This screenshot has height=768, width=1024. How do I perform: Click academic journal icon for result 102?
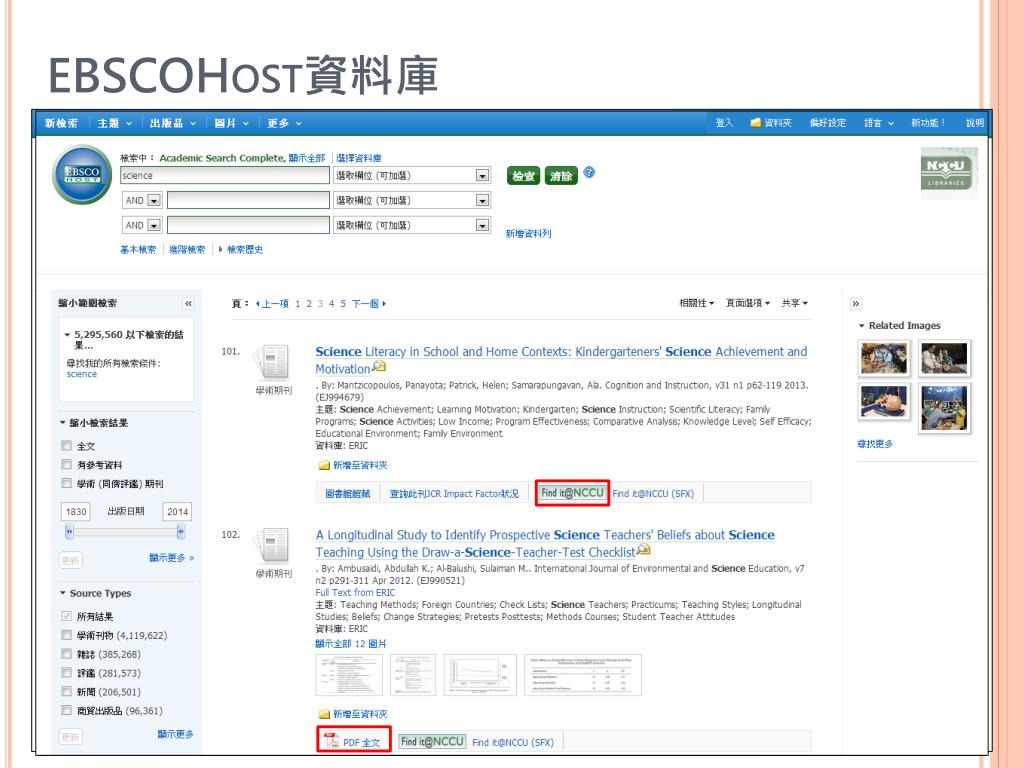click(272, 546)
